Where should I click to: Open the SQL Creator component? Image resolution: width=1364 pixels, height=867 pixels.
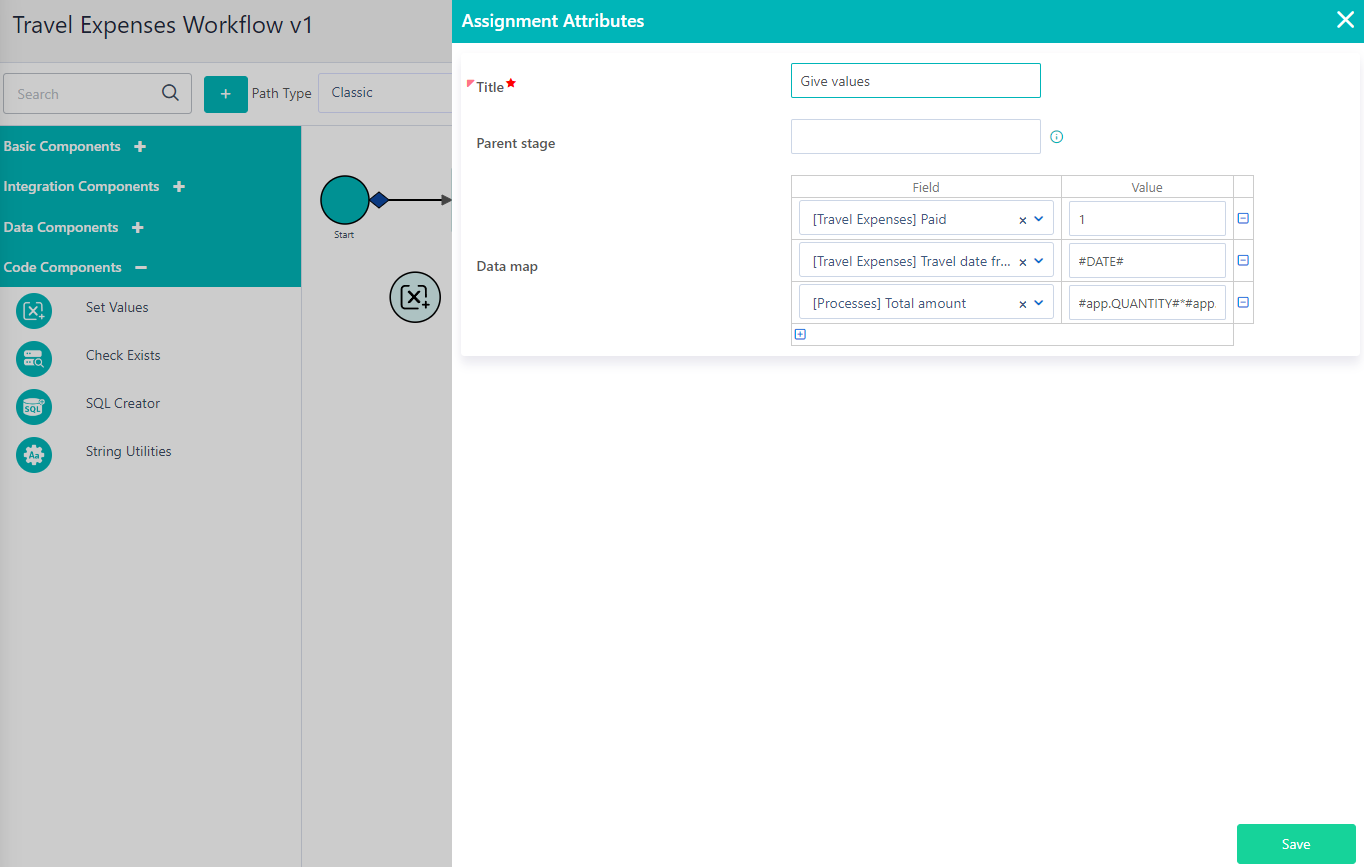pos(122,403)
